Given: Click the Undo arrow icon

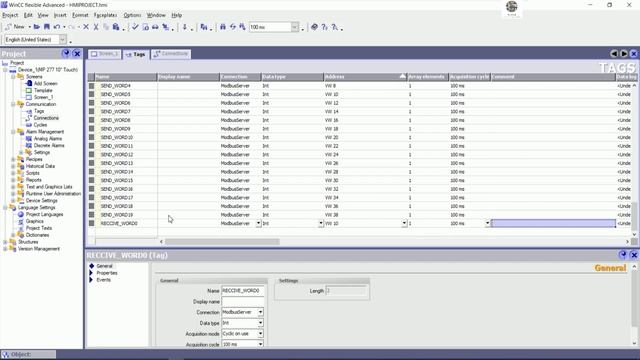Looking at the screenshot, I should point(57,27).
